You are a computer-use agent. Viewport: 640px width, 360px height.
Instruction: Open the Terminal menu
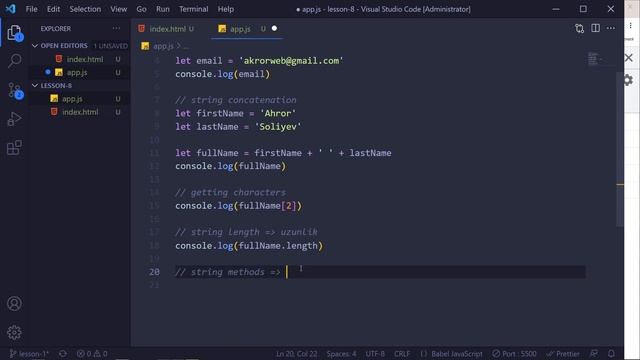[193, 9]
